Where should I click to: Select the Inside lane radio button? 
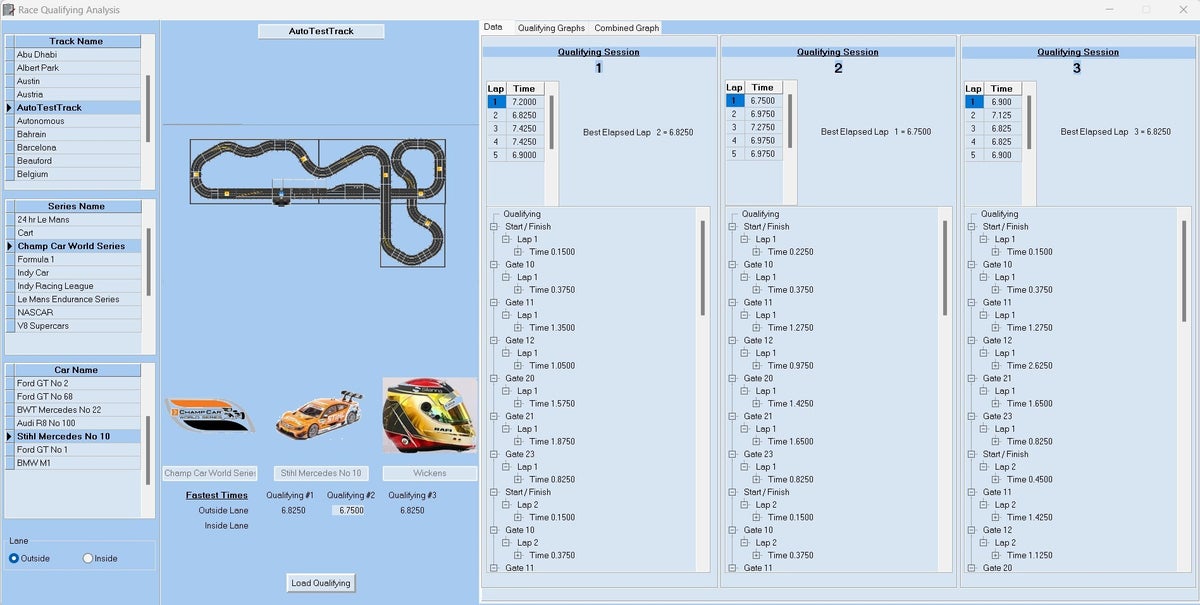coord(88,558)
